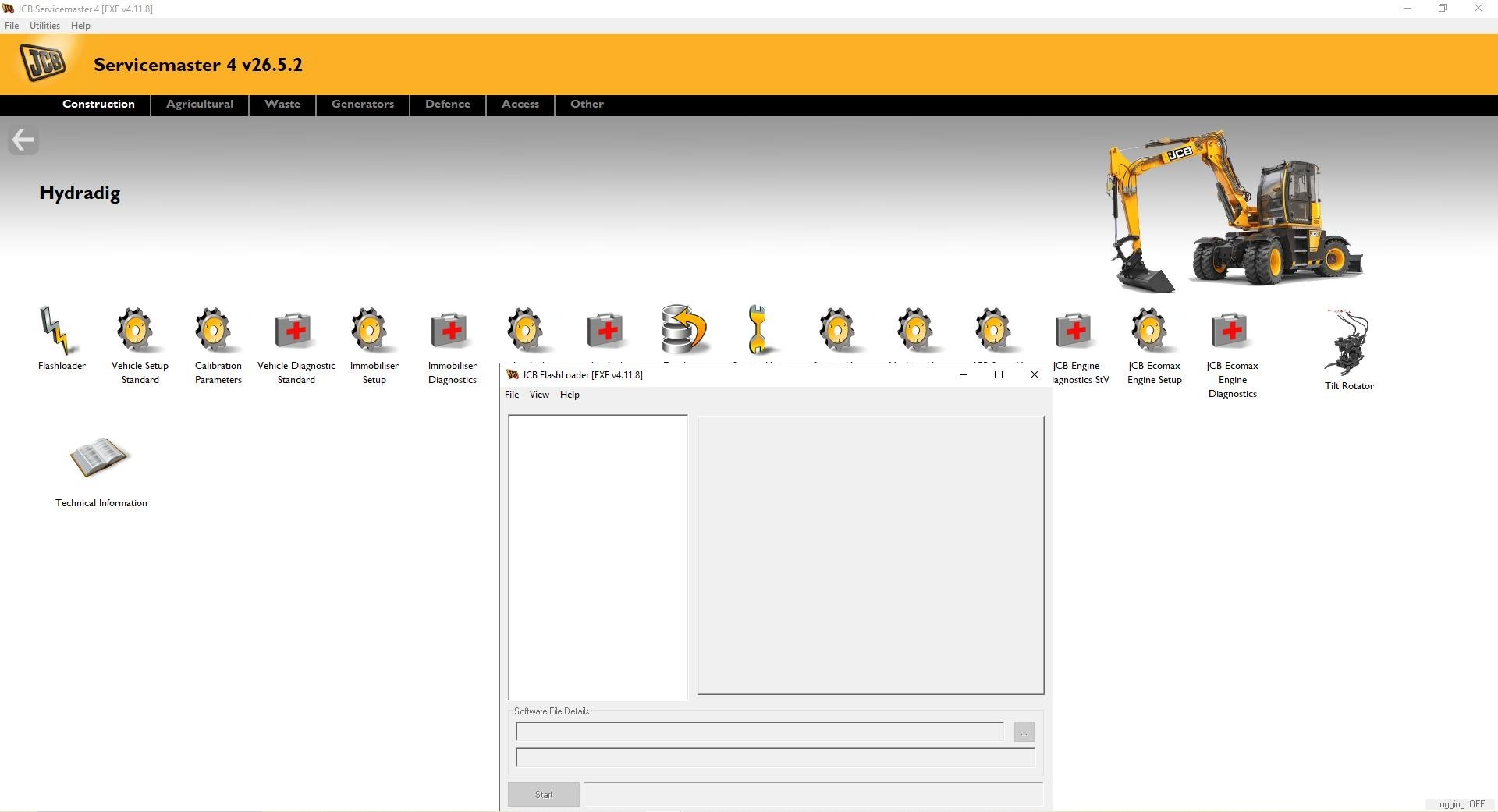Minimize the JCB FlashLoader window

pyautogui.click(x=964, y=374)
